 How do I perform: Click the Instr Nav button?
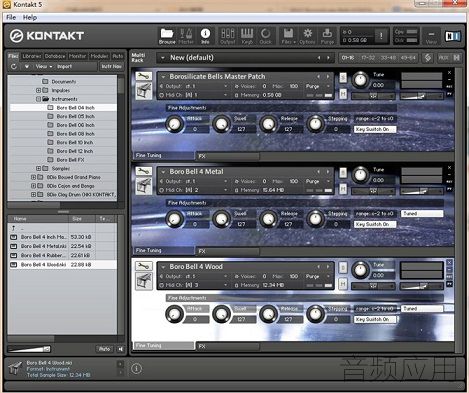[111, 66]
